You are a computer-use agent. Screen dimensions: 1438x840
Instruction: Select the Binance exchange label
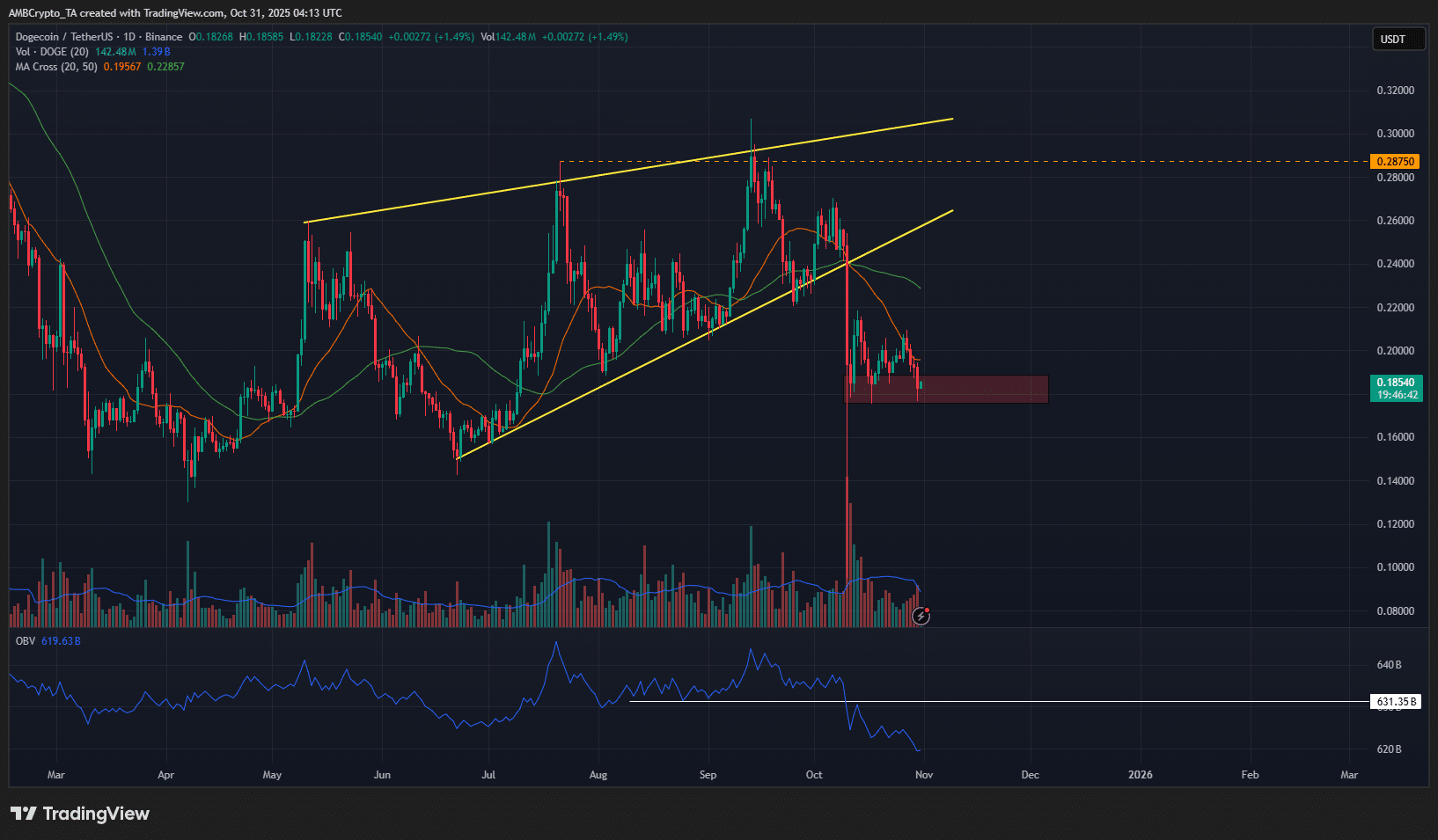pos(163,38)
